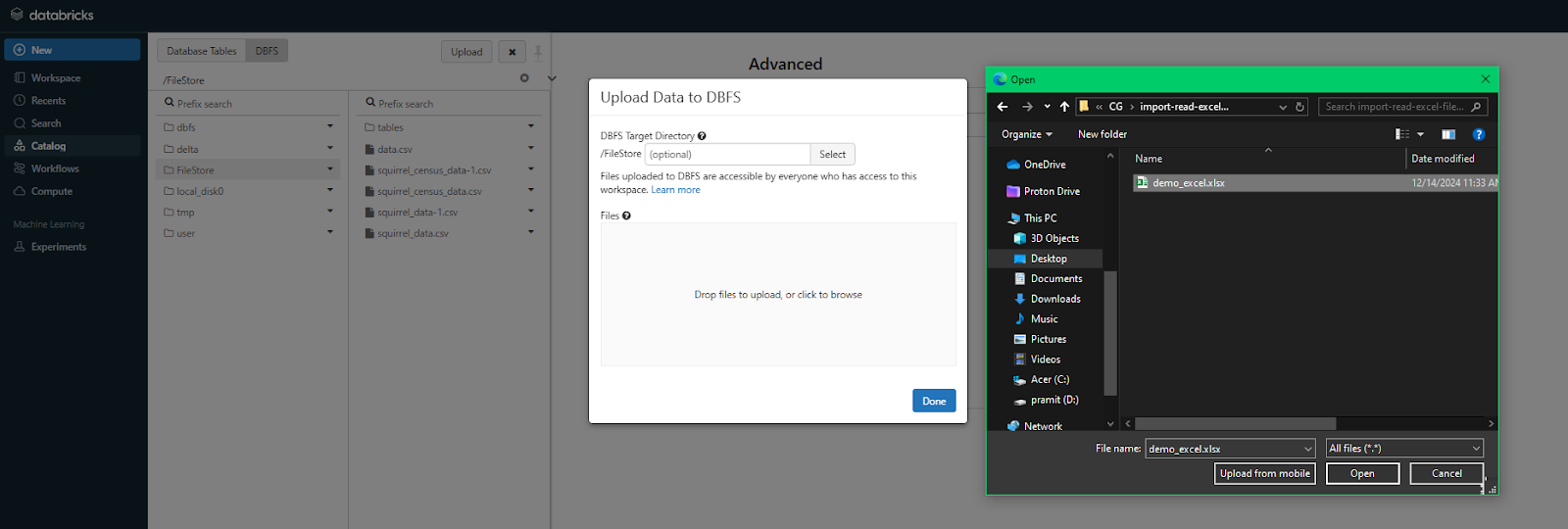Click the right Prefix search field
This screenshot has height=529, width=1568.
(451, 103)
